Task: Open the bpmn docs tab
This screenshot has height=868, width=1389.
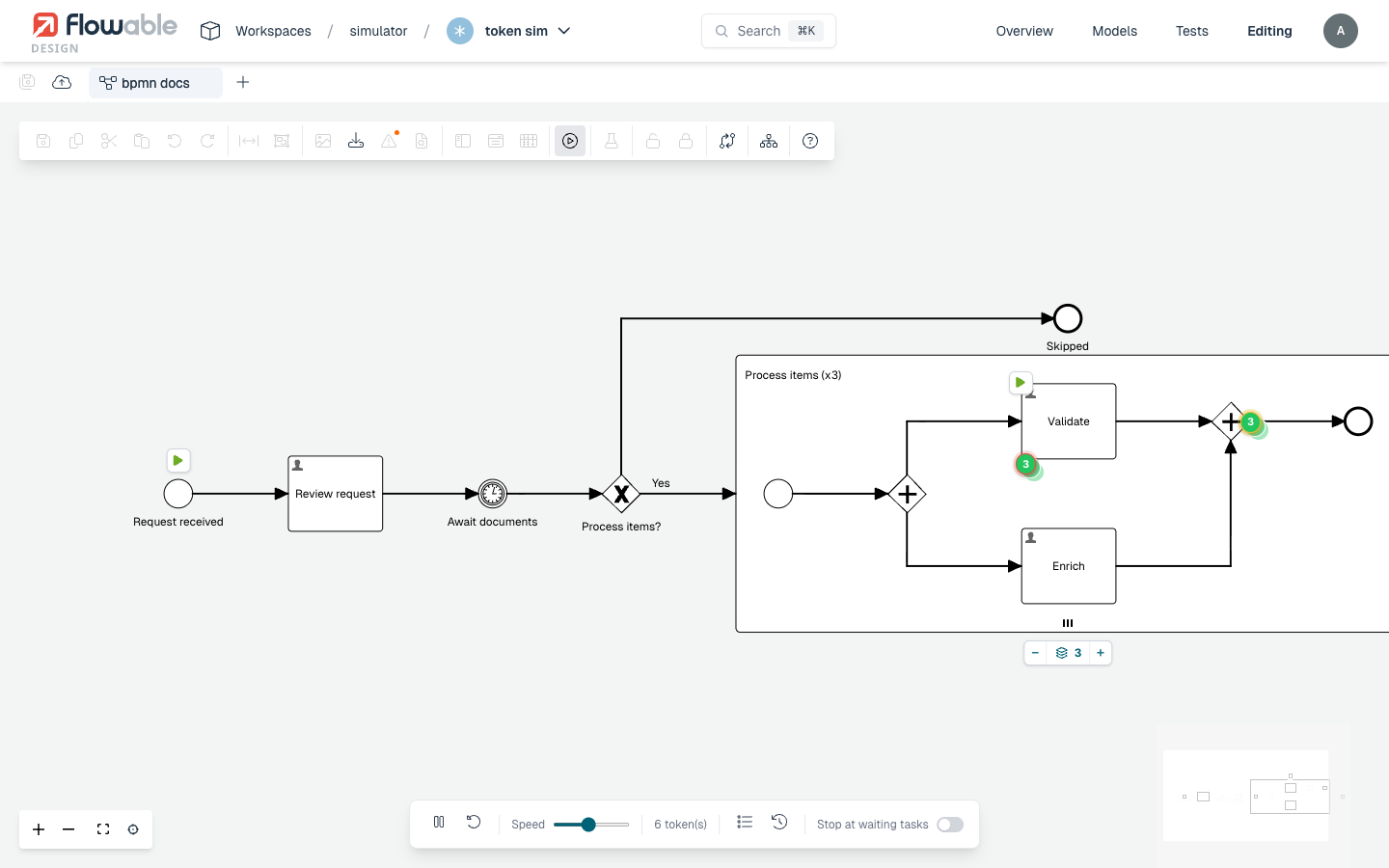Action: [155, 83]
